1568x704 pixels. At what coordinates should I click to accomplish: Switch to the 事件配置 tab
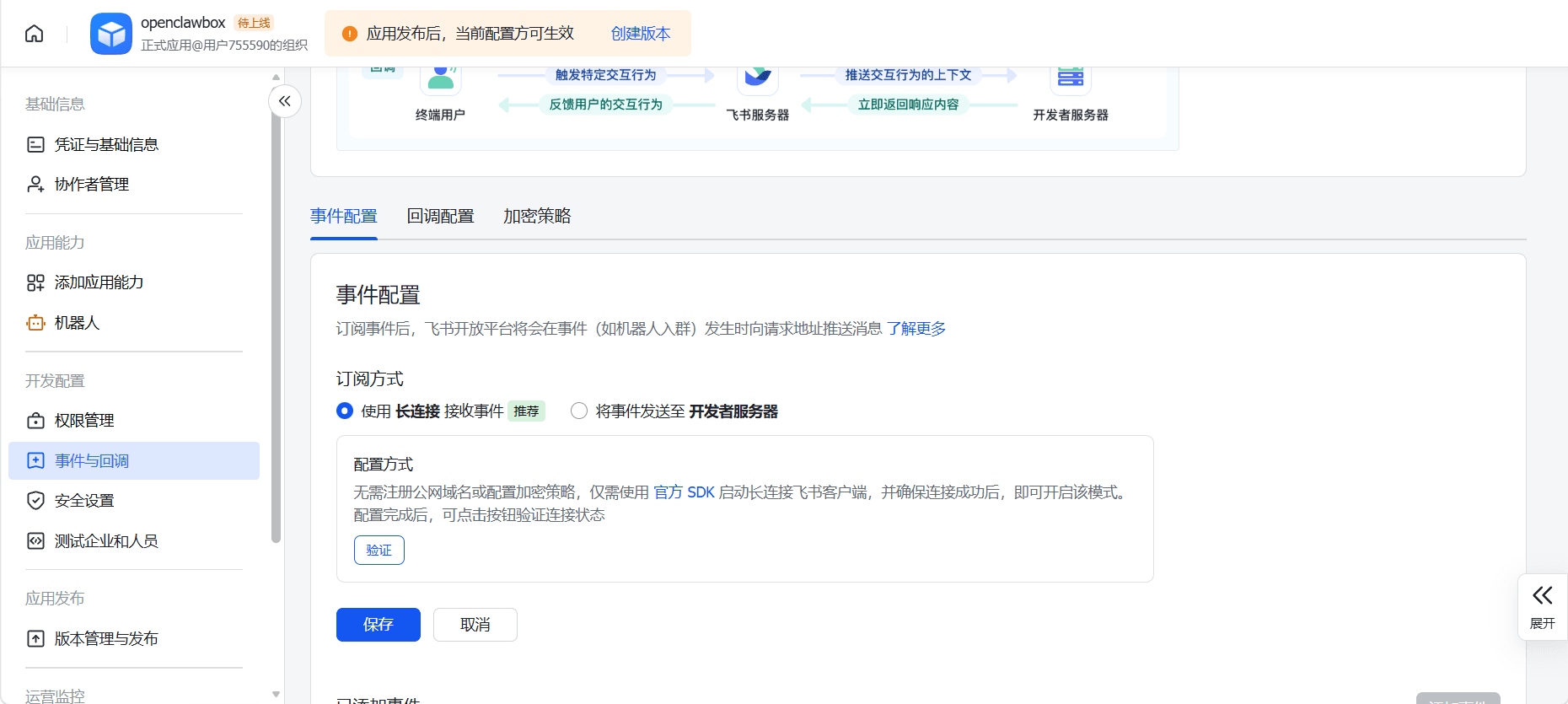pos(344,217)
